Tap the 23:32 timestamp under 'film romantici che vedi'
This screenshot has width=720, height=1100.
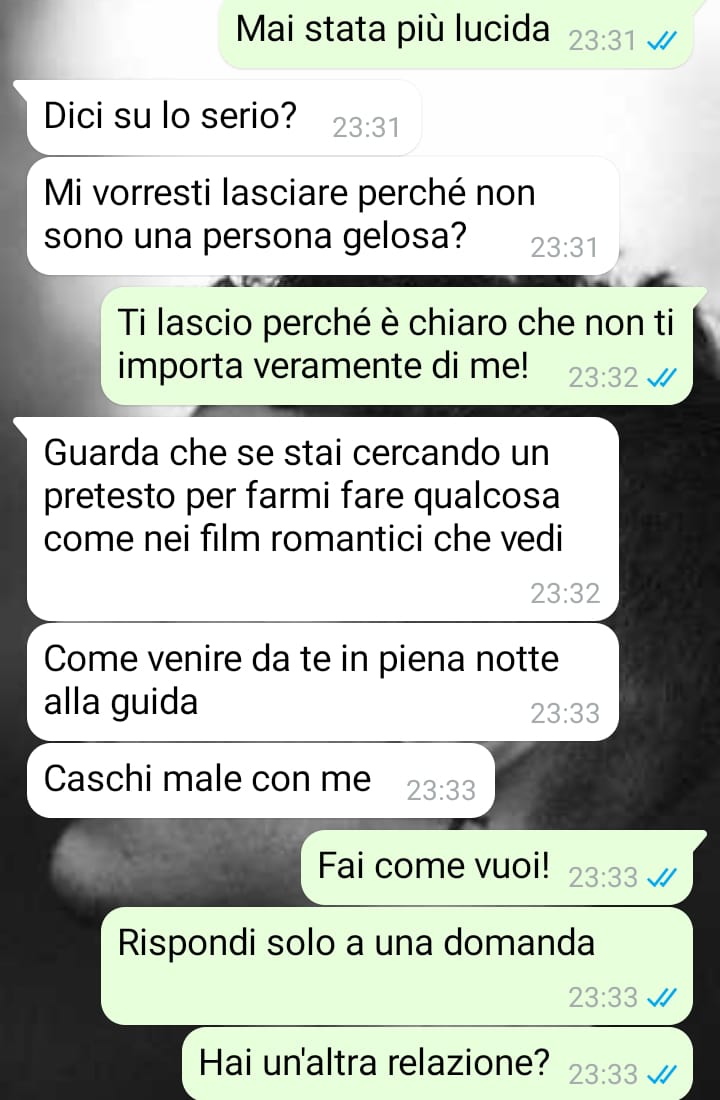[x=565, y=594]
